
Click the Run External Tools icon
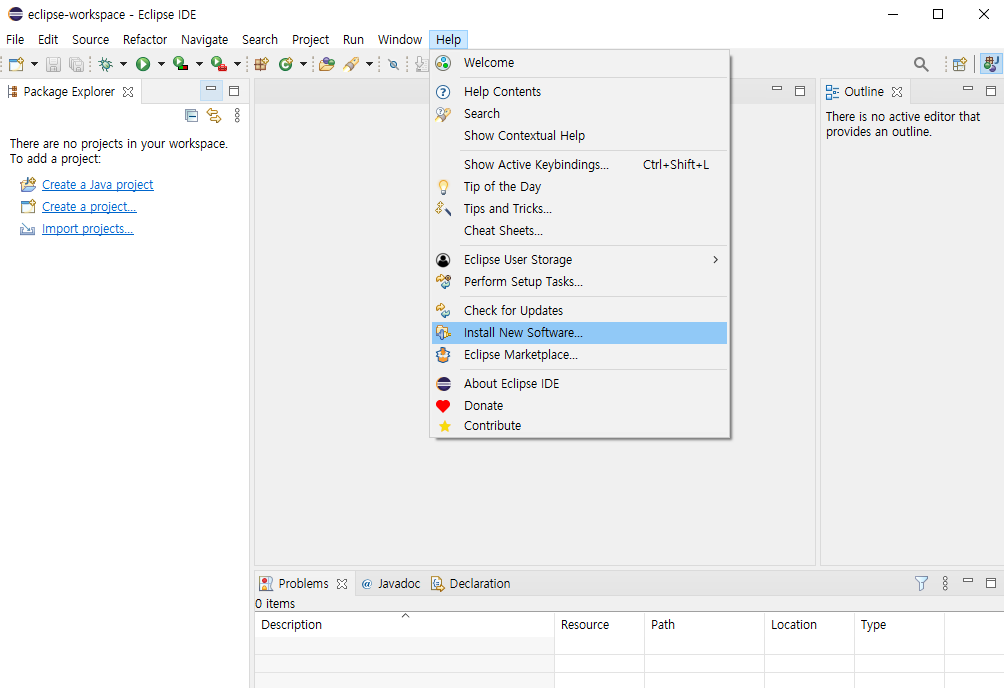(219, 64)
